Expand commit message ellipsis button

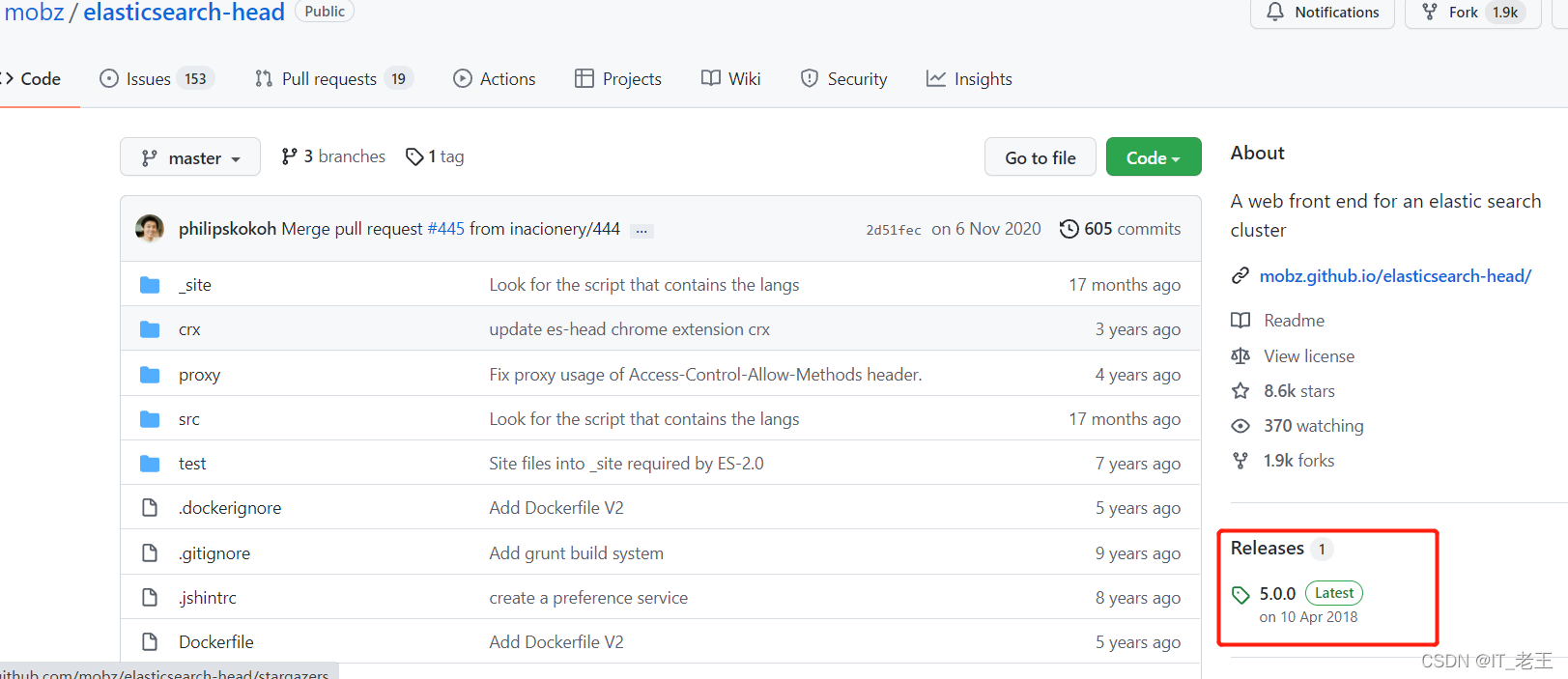641,231
